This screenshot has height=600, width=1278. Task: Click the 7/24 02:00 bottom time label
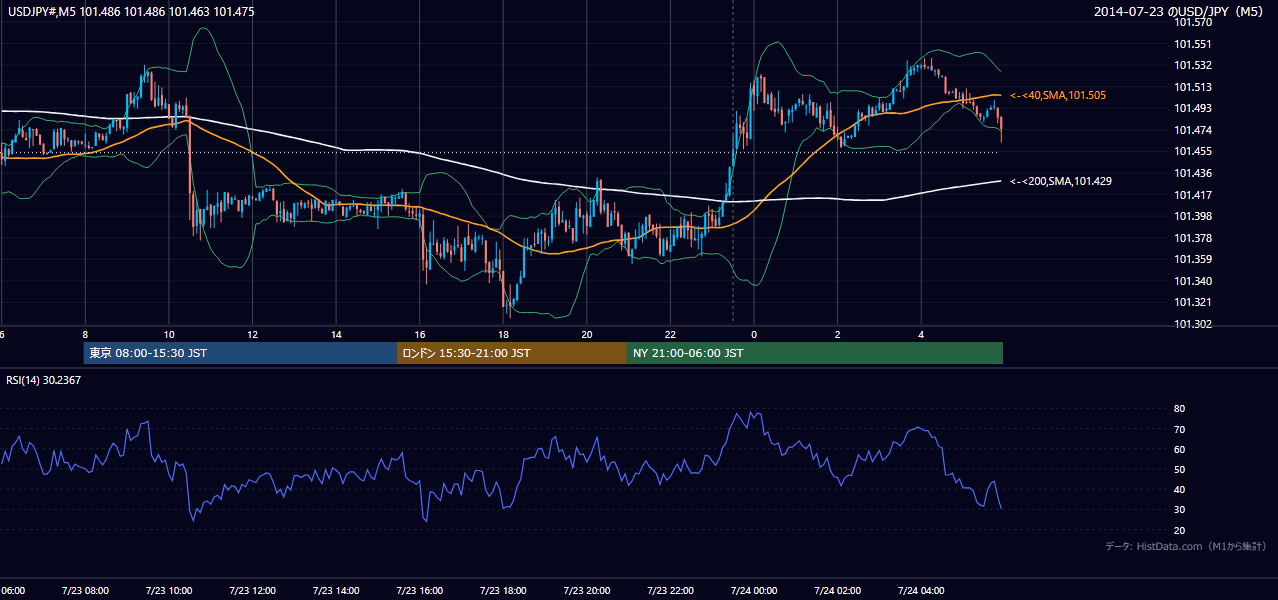coord(838,591)
